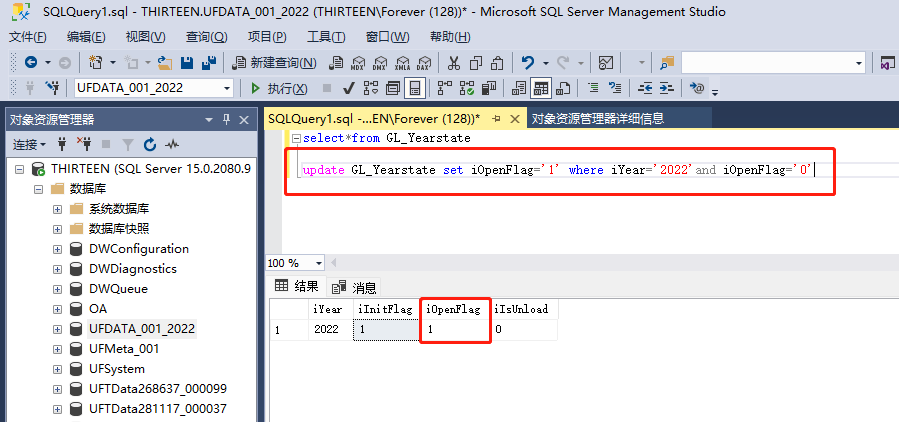Click Object Explorer disconnect plug icon
899x422 pixels.
(x=84, y=144)
